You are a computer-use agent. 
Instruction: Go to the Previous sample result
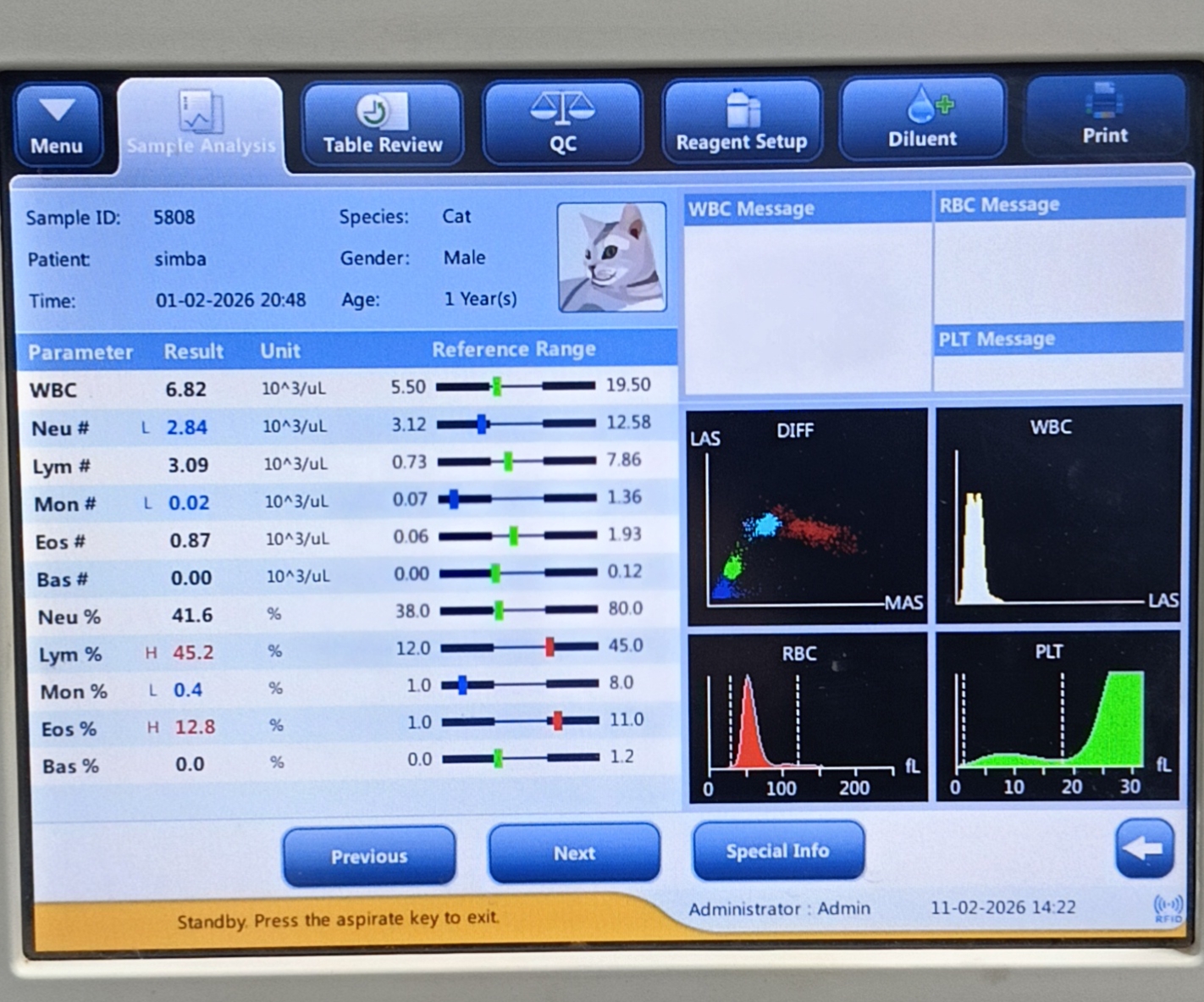point(369,855)
